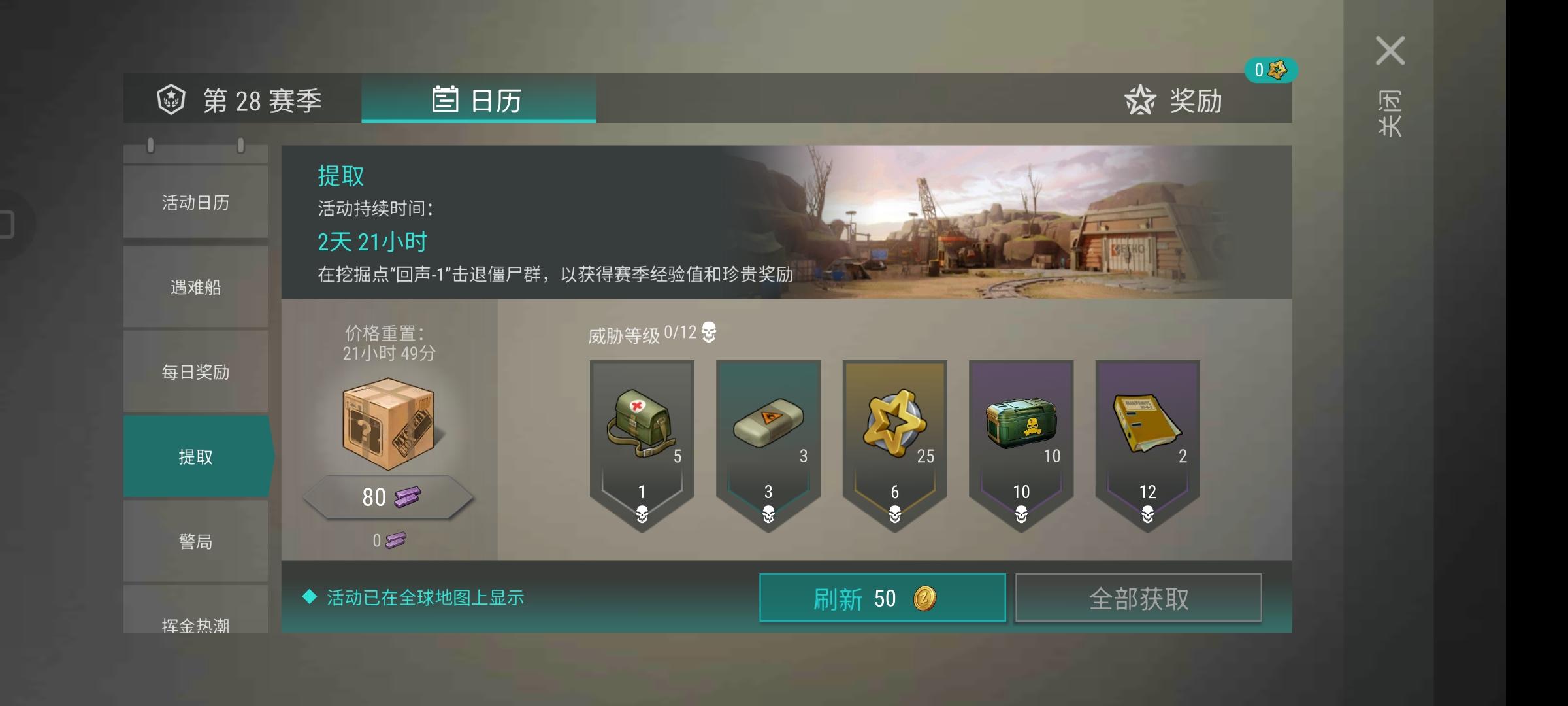Click the 刷新 50 button

click(882, 597)
